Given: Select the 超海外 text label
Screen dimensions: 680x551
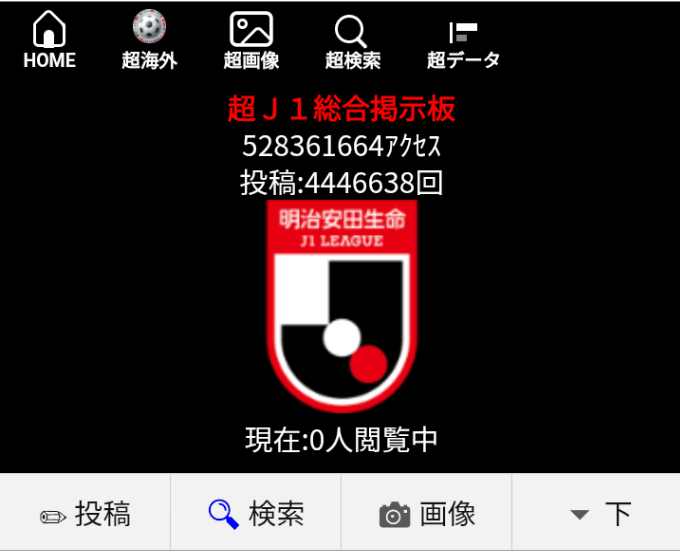Looking at the screenshot, I should click(x=149, y=60).
